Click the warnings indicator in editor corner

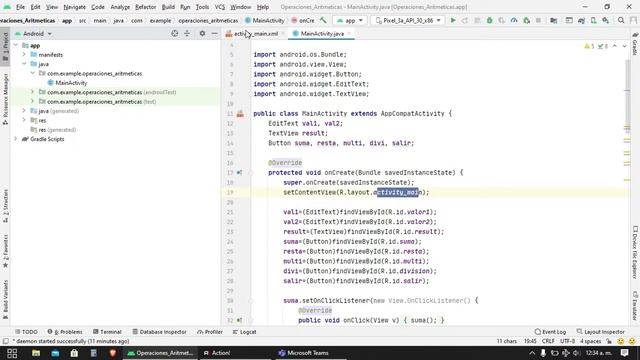(589, 46)
